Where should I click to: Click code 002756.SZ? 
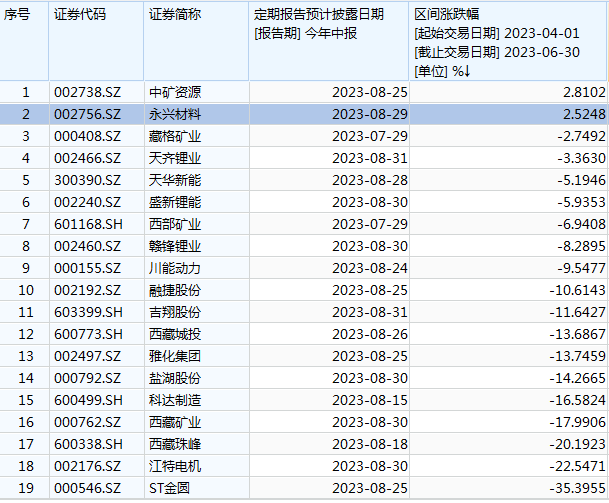point(88,115)
